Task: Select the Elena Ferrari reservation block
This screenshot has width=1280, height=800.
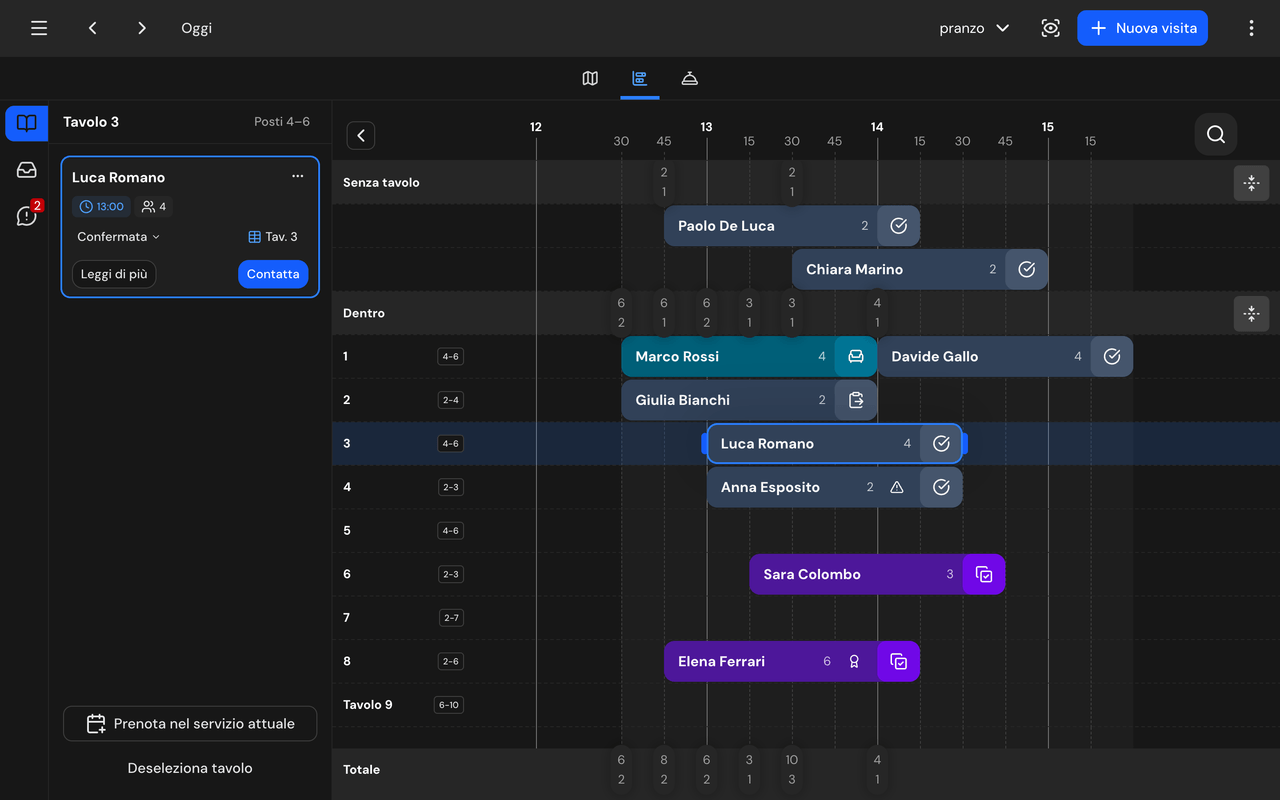Action: pos(792,661)
